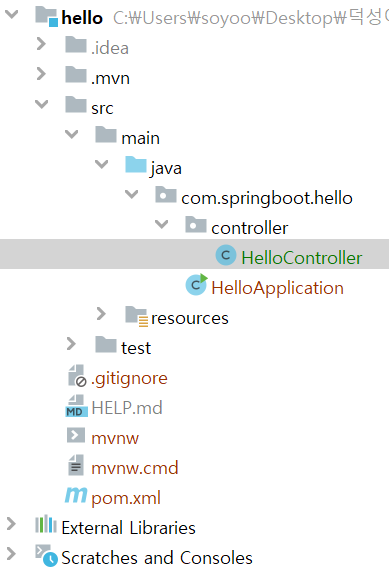Collapse the main folder

click(x=72, y=134)
